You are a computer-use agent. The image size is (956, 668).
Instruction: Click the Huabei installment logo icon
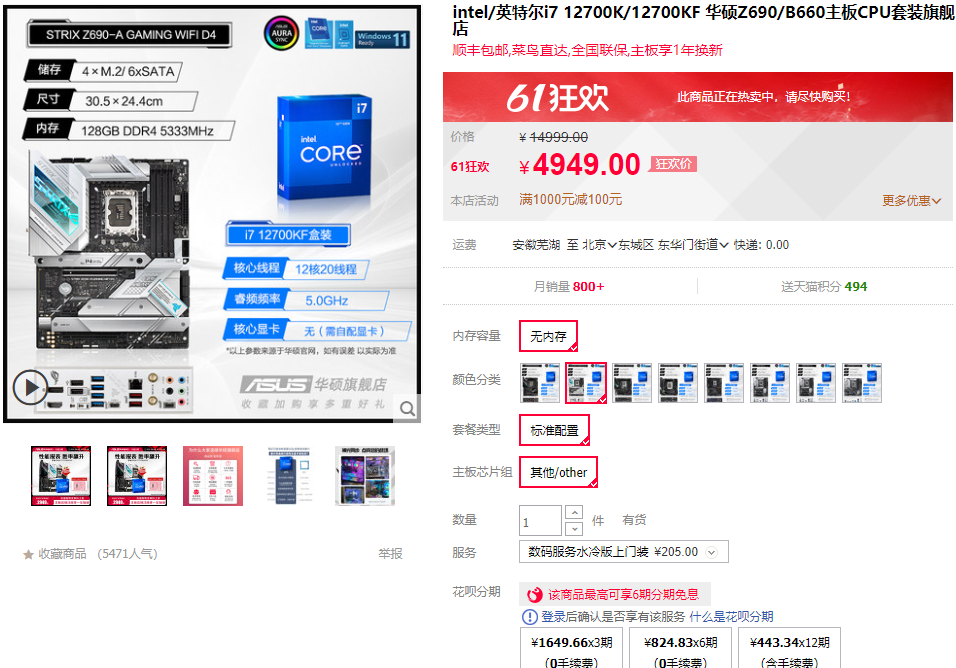click(x=535, y=594)
